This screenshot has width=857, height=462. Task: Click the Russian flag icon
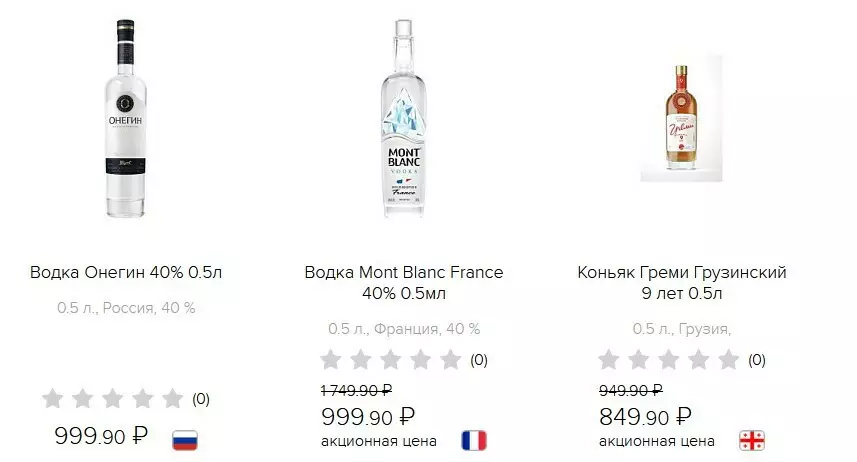click(x=186, y=439)
